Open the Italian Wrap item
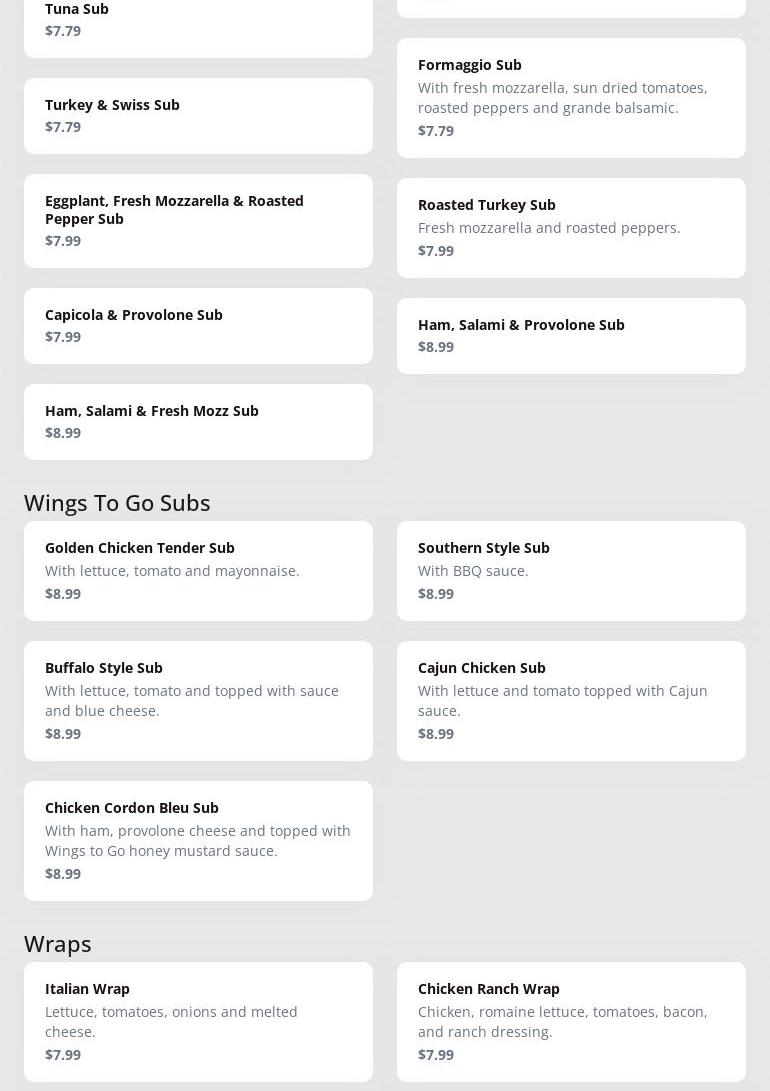The image size is (770, 1091). pos(198,1022)
